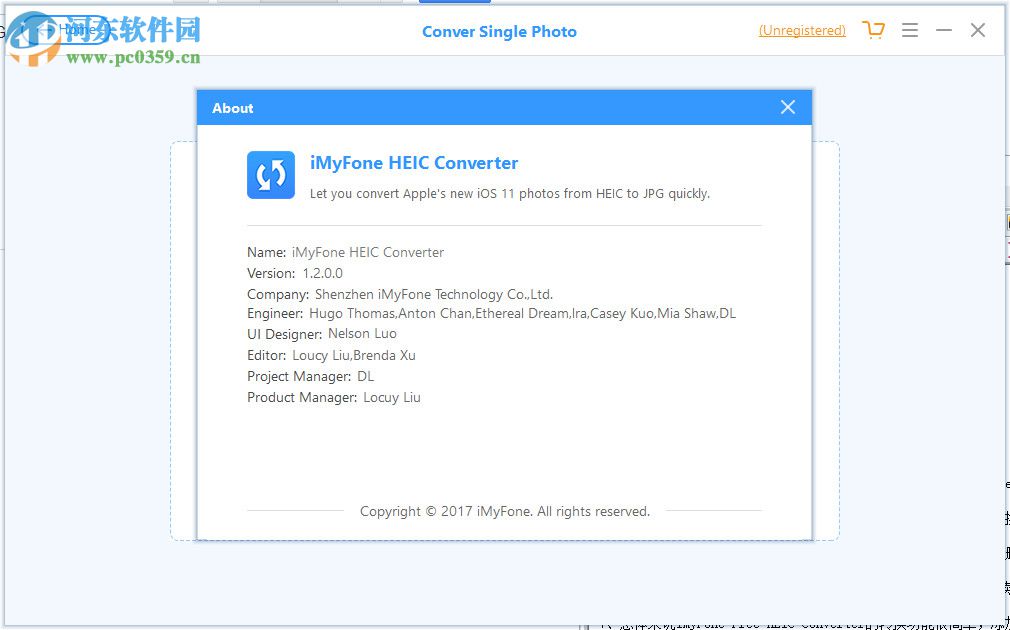Minimize the application window
Image resolution: width=1010 pixels, height=630 pixels.
[x=944, y=30]
